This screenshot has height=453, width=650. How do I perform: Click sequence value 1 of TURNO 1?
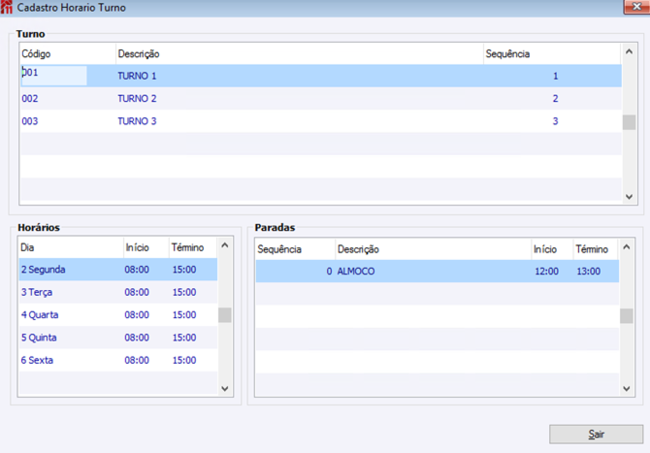tap(555, 76)
